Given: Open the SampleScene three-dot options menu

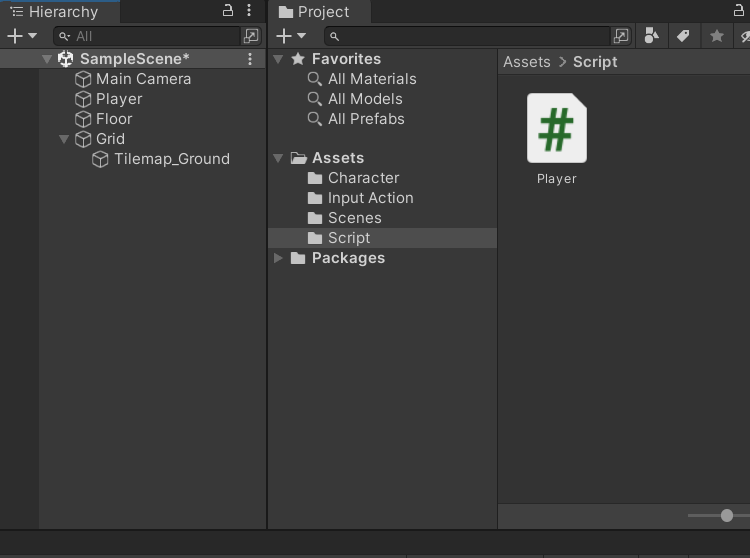Looking at the screenshot, I should pyautogui.click(x=250, y=59).
